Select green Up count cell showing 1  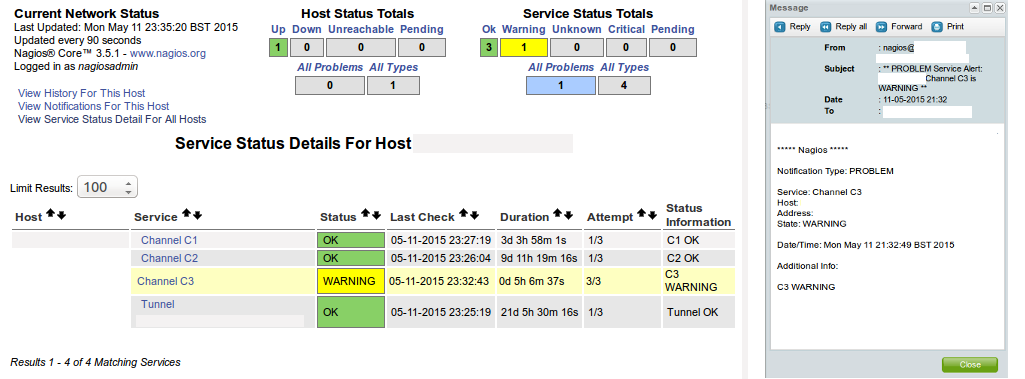pos(278,48)
